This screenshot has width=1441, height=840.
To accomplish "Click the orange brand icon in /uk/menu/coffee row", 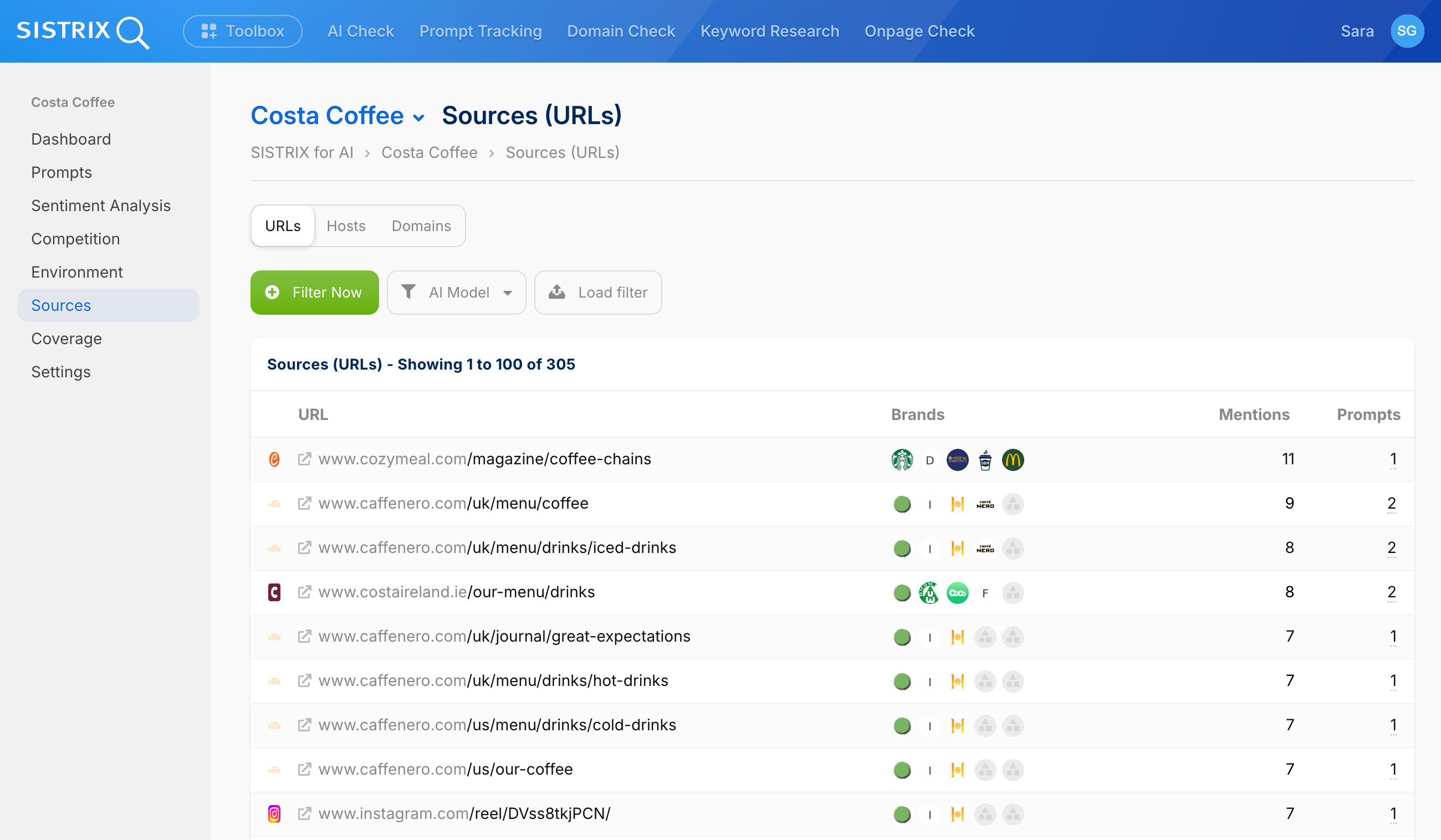I will 957,504.
